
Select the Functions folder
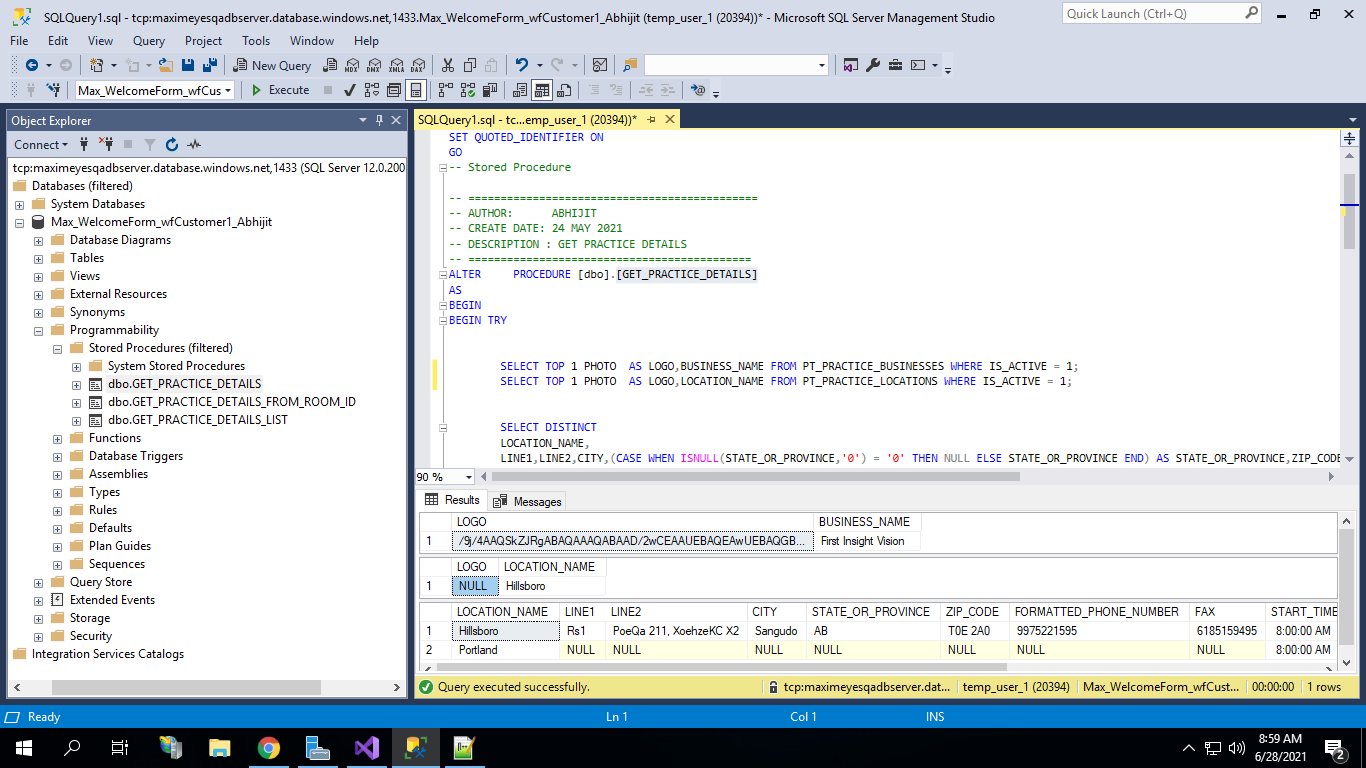point(115,438)
